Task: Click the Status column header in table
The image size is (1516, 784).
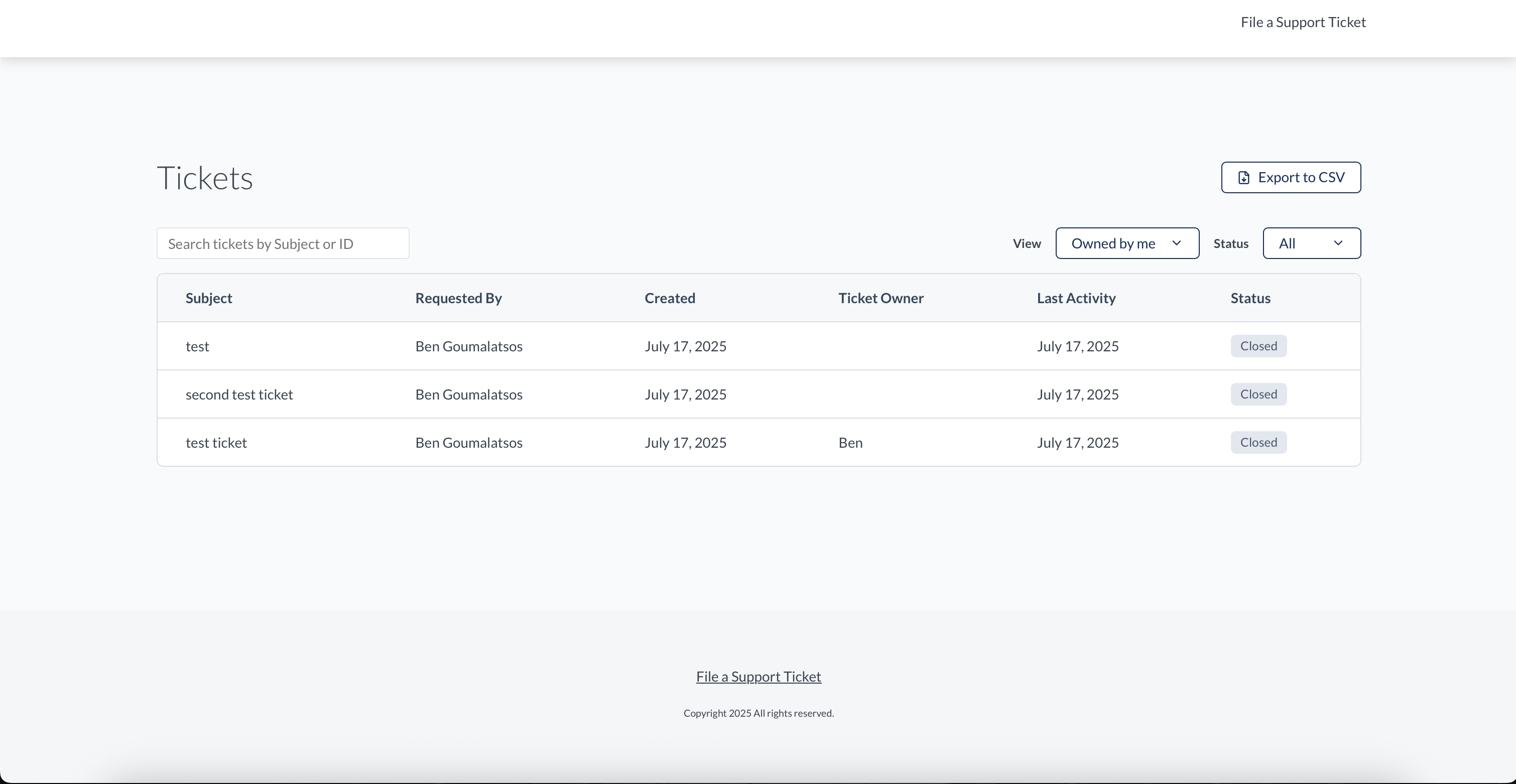Action: 1250,298
